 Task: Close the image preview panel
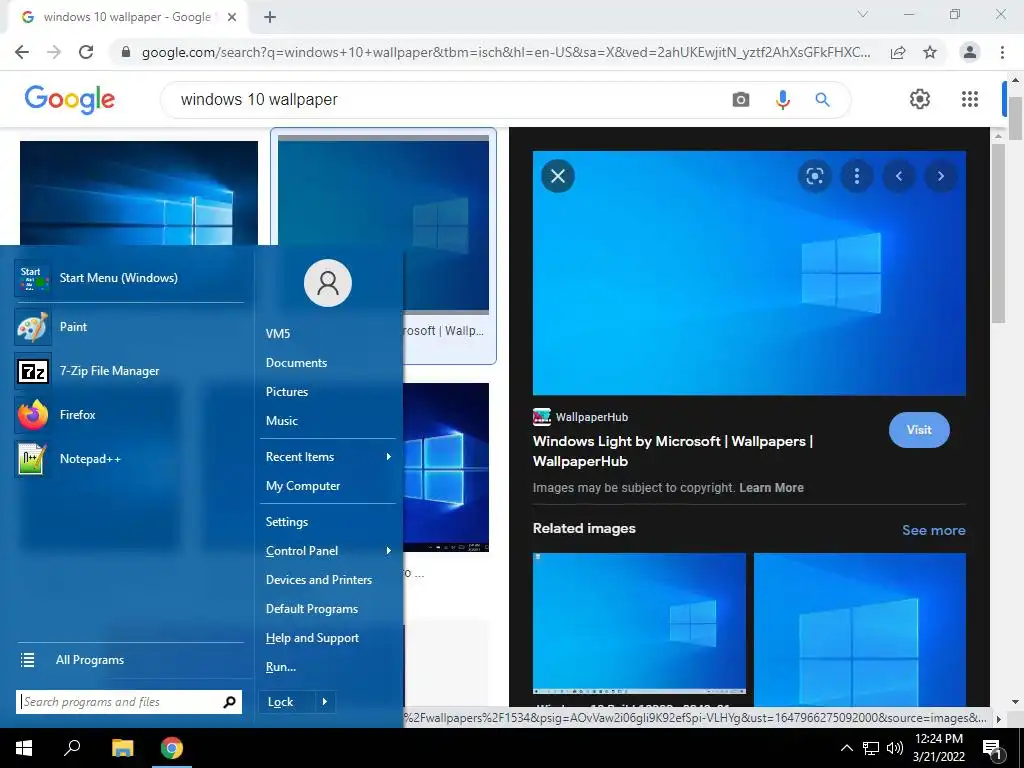558,176
